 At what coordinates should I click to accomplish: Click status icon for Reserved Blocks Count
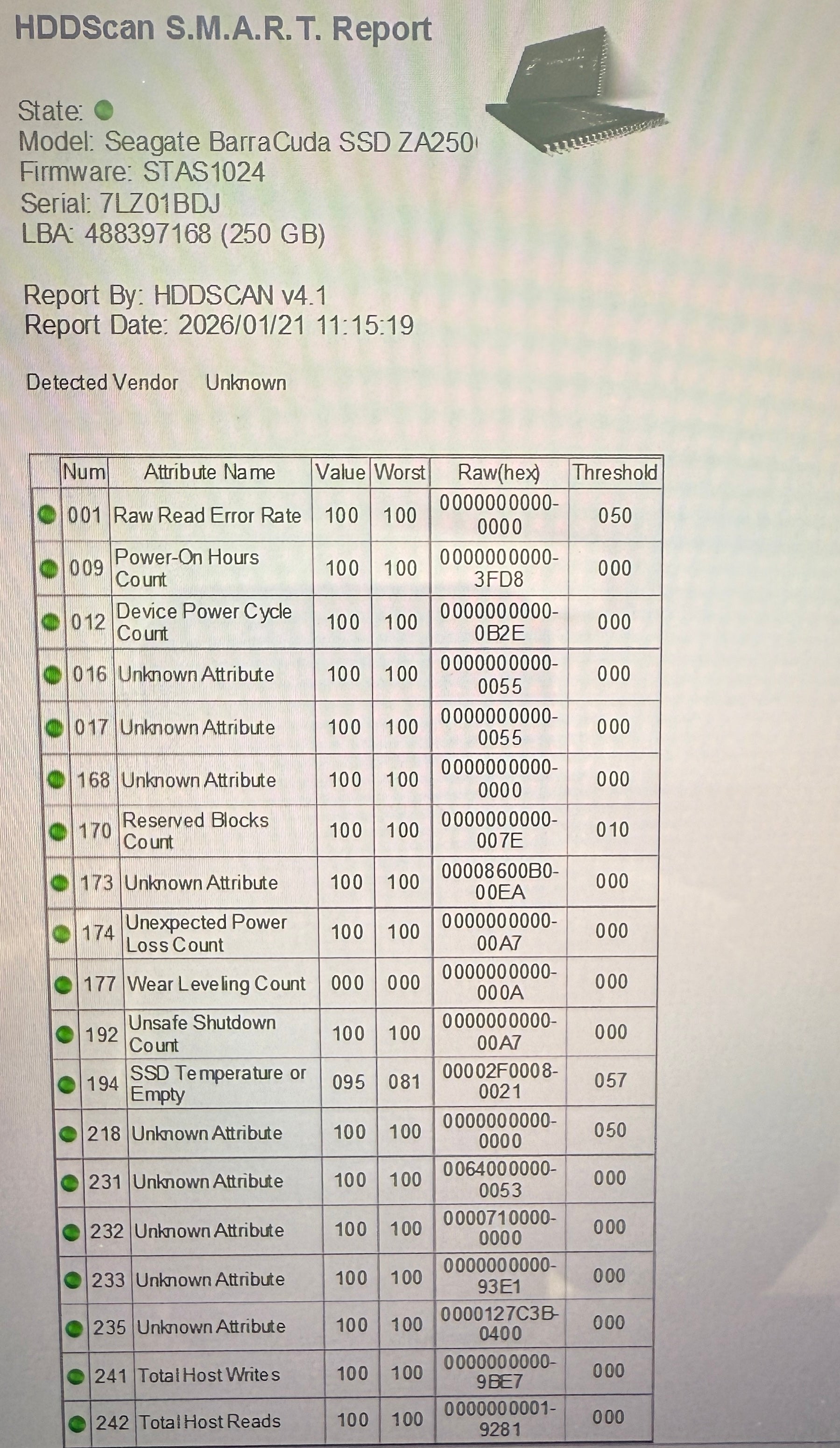57,831
